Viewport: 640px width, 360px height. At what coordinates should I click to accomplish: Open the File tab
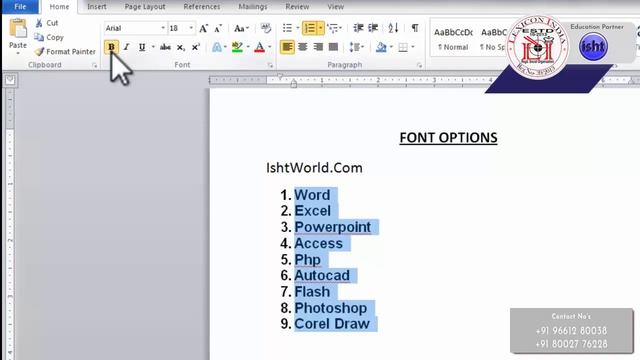point(20,7)
